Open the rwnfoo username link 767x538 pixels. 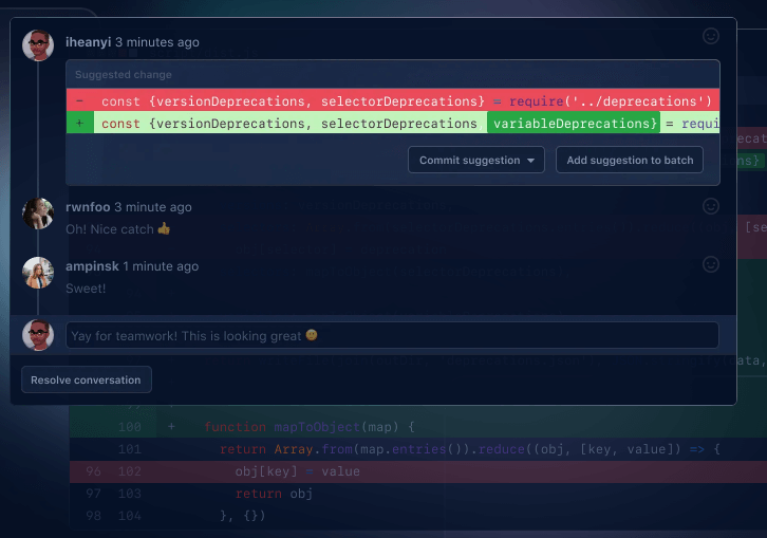(88, 207)
